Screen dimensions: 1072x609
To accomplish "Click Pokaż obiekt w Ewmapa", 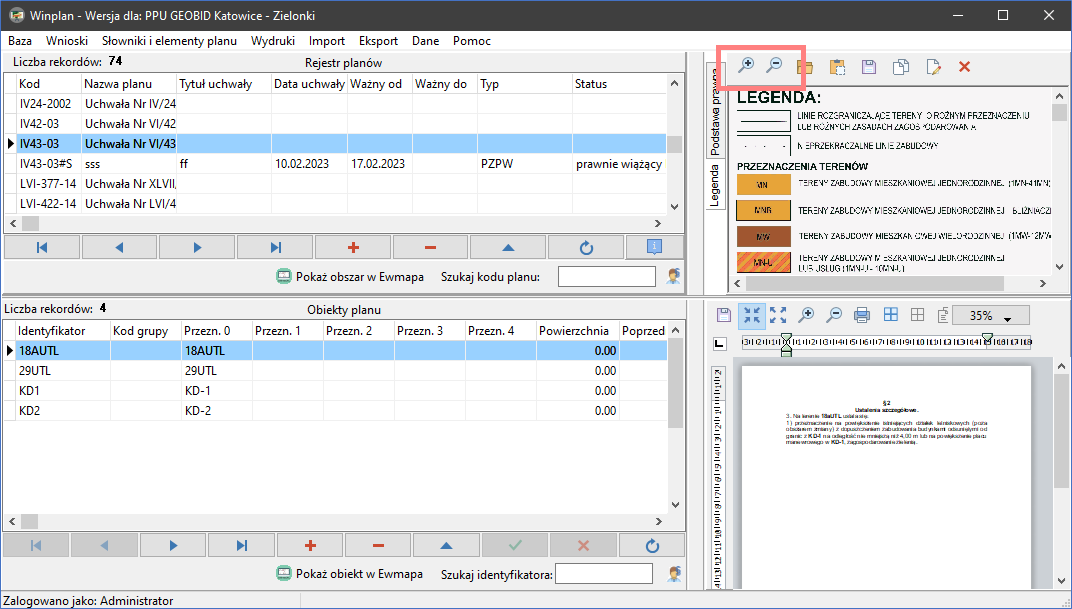I will point(349,574).
